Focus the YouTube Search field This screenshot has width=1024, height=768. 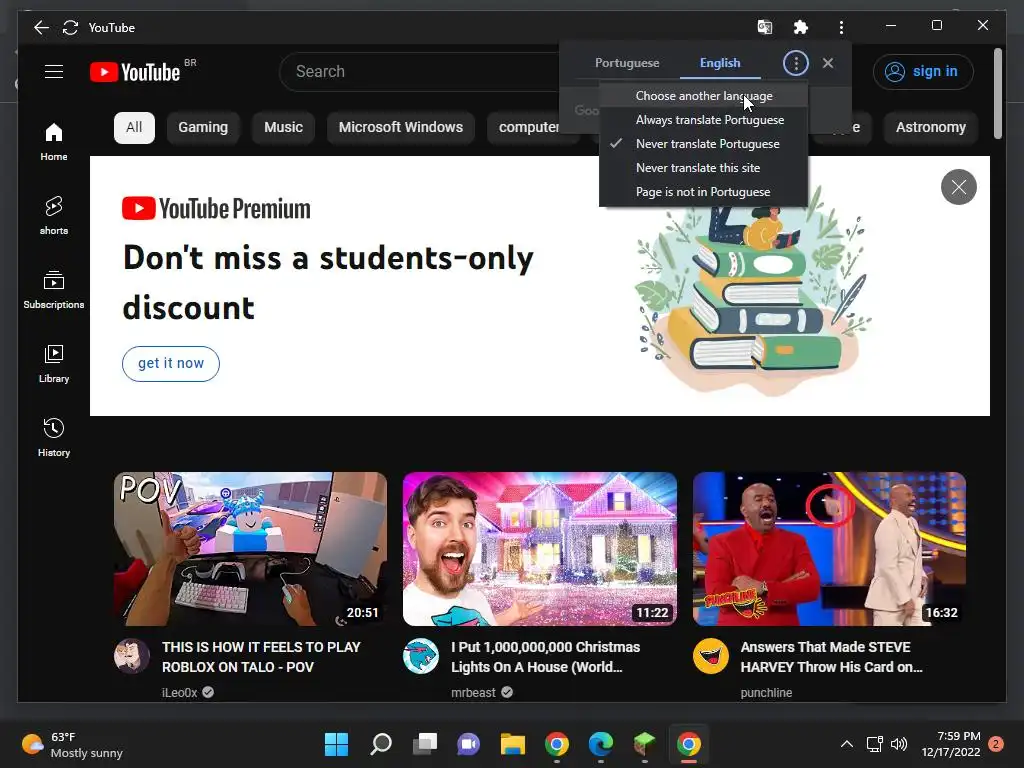pos(418,71)
